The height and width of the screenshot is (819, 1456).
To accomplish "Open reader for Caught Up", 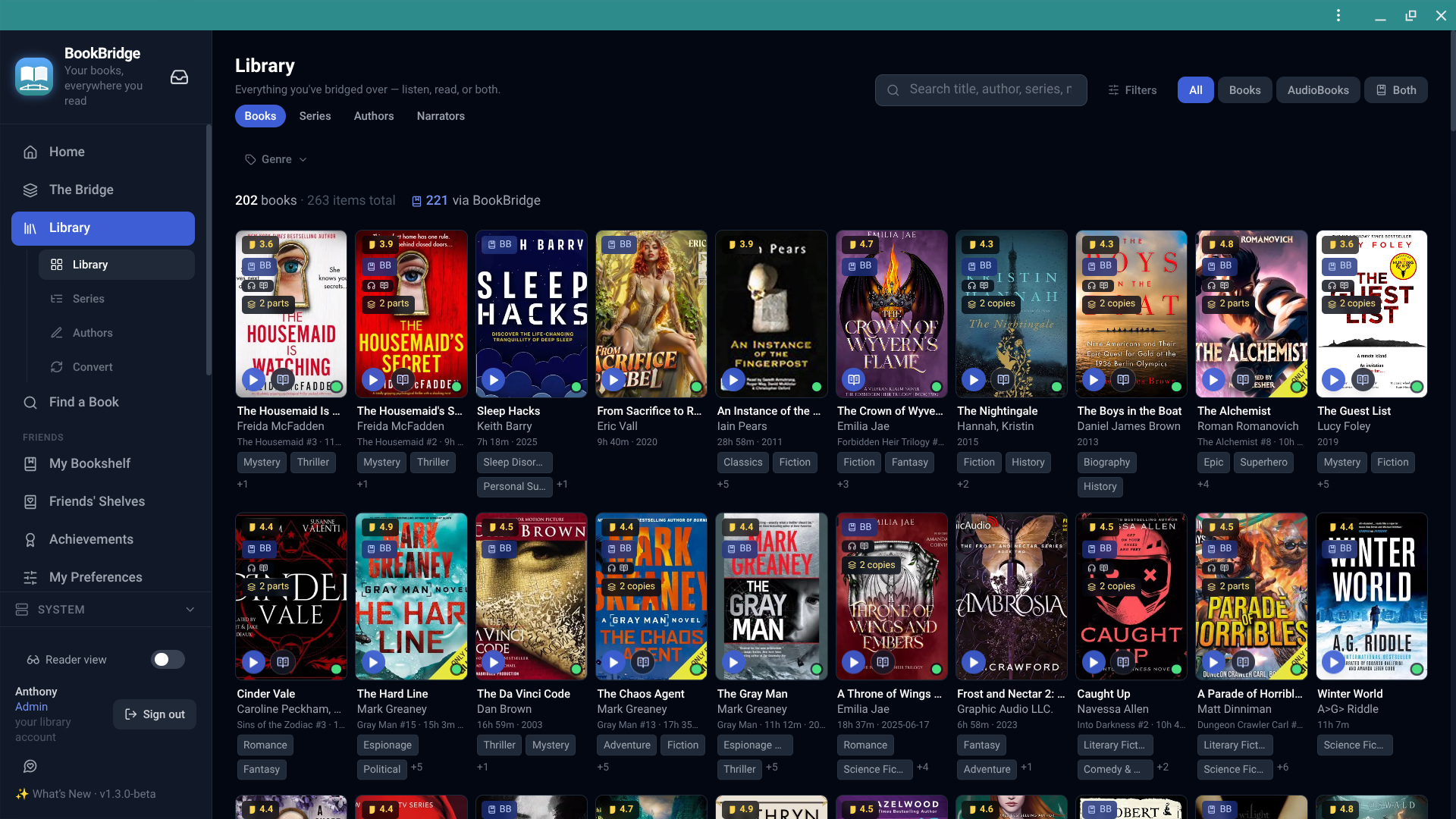I will coord(1123,662).
